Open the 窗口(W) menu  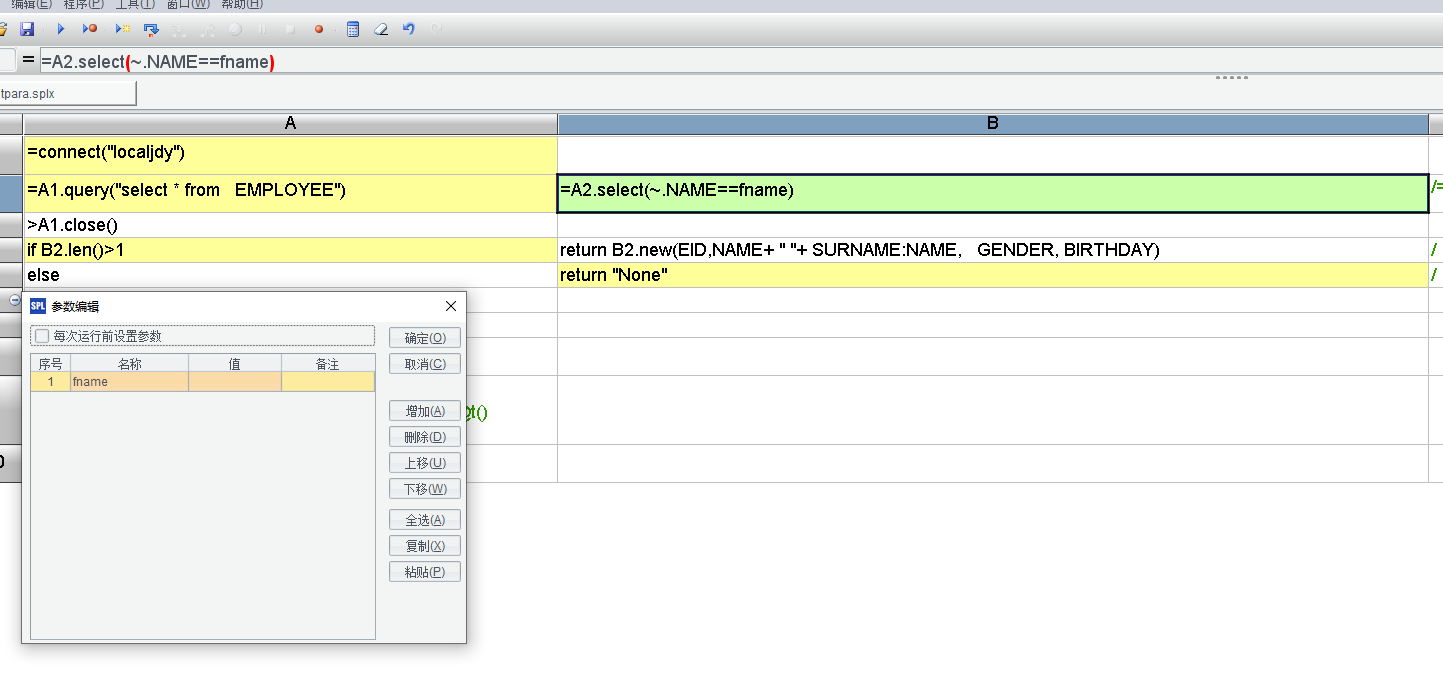187,5
